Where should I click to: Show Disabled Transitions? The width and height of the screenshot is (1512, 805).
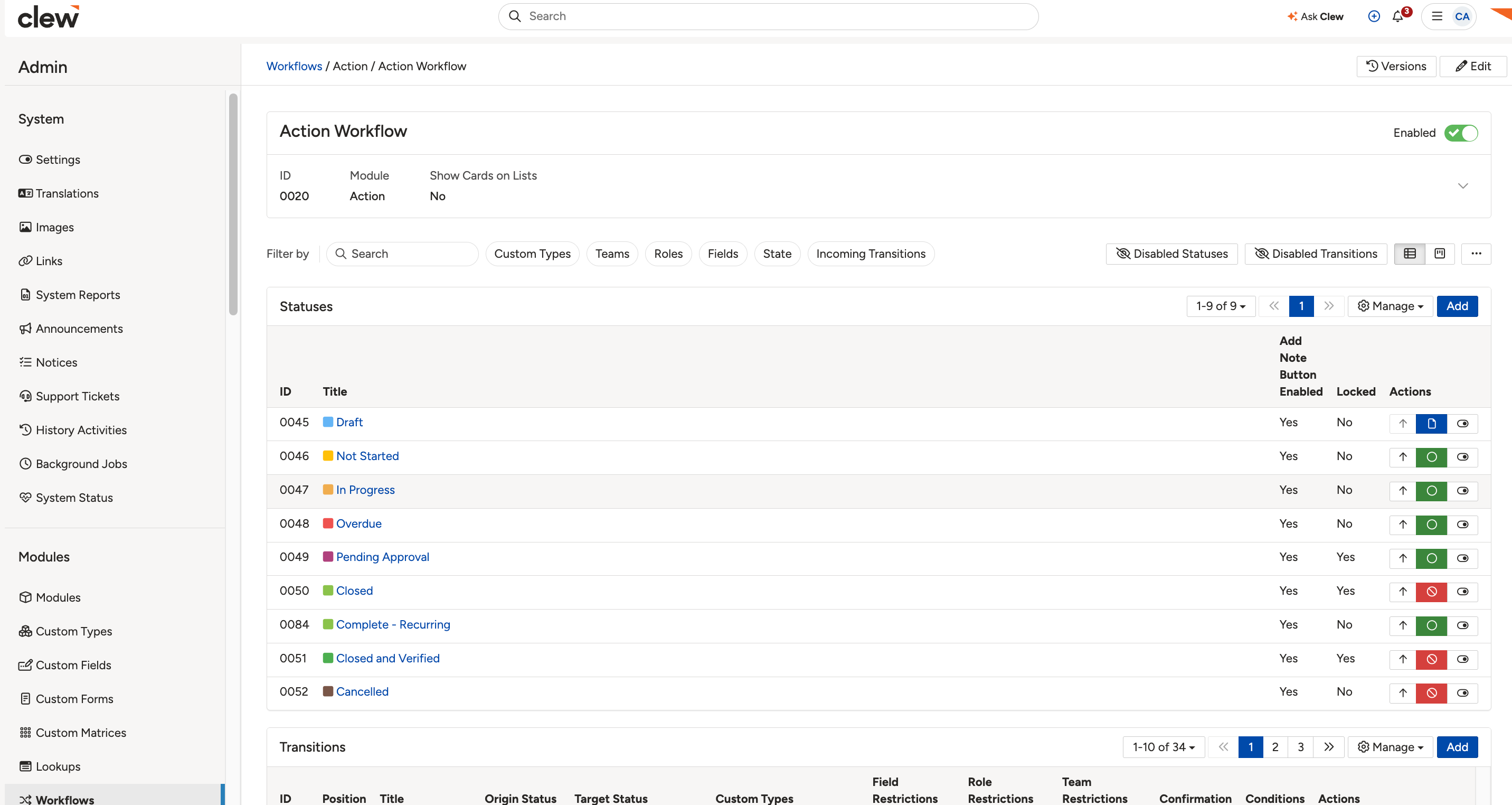1316,254
